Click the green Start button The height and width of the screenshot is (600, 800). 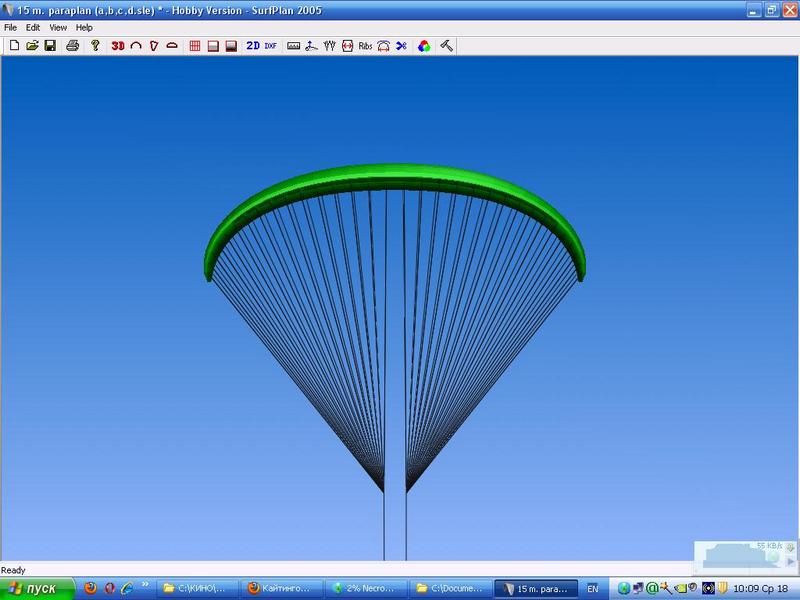pos(37,588)
